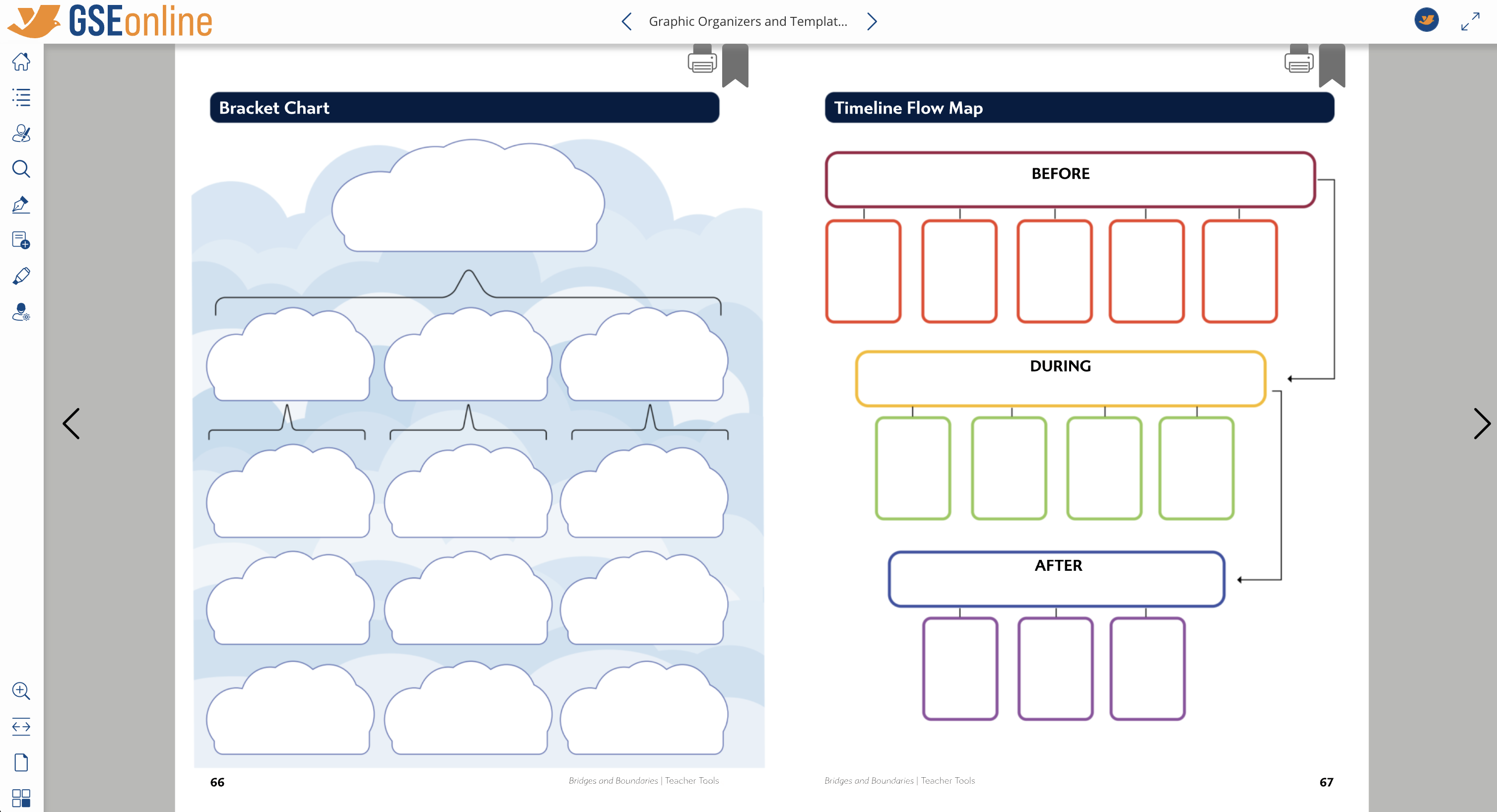This screenshot has width=1497, height=812.
Task: Click page number 67
Action: 1326,782
